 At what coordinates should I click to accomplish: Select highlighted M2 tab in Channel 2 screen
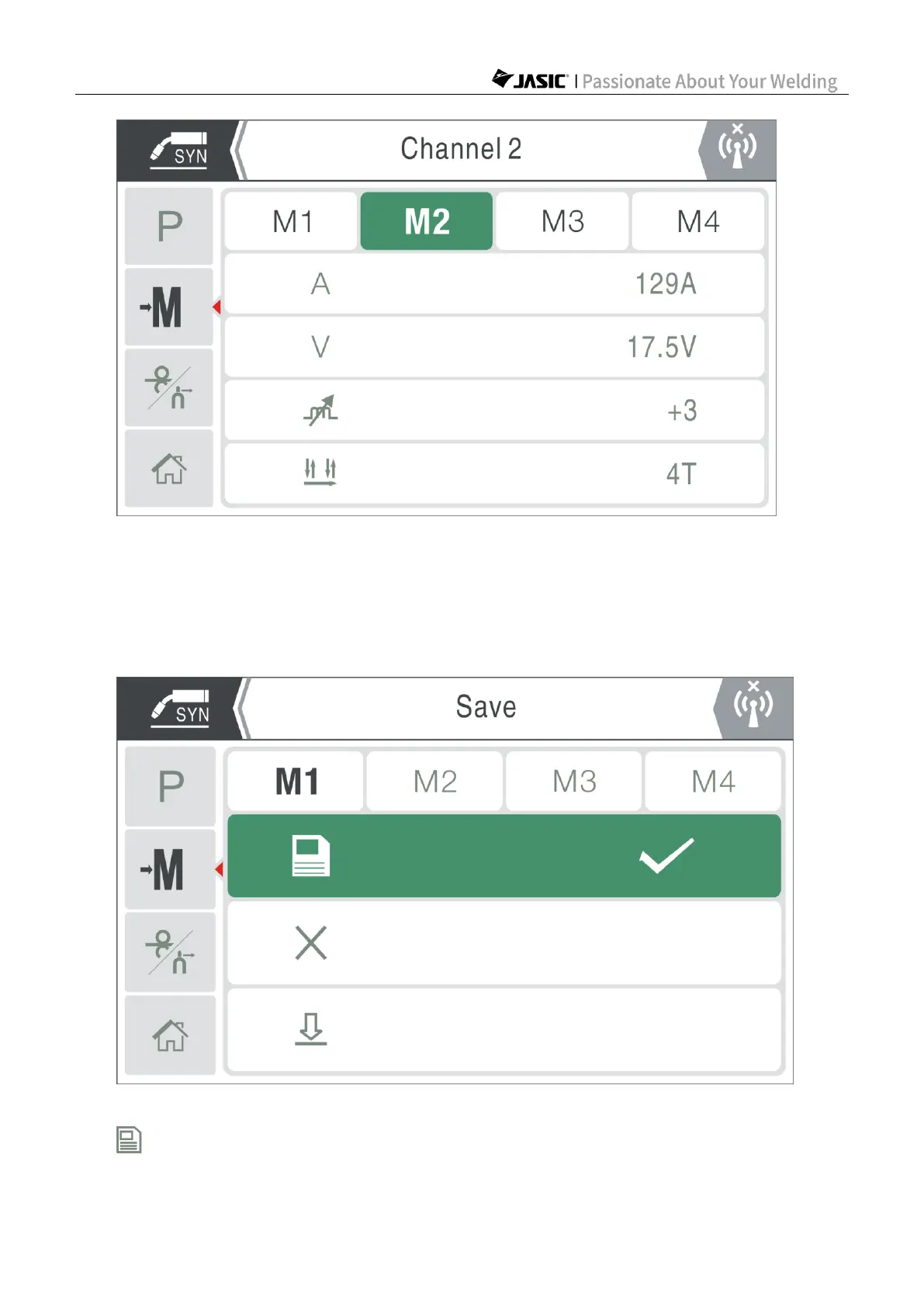(x=427, y=222)
